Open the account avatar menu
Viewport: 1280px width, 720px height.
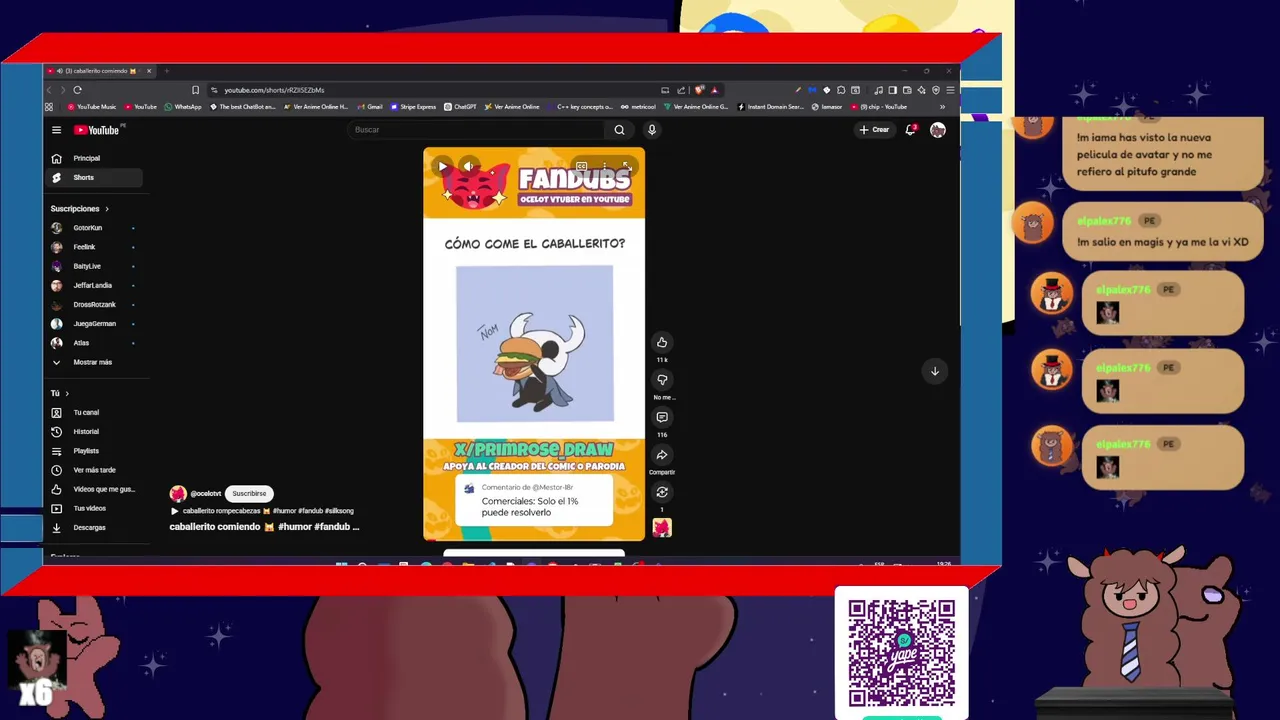(938, 130)
